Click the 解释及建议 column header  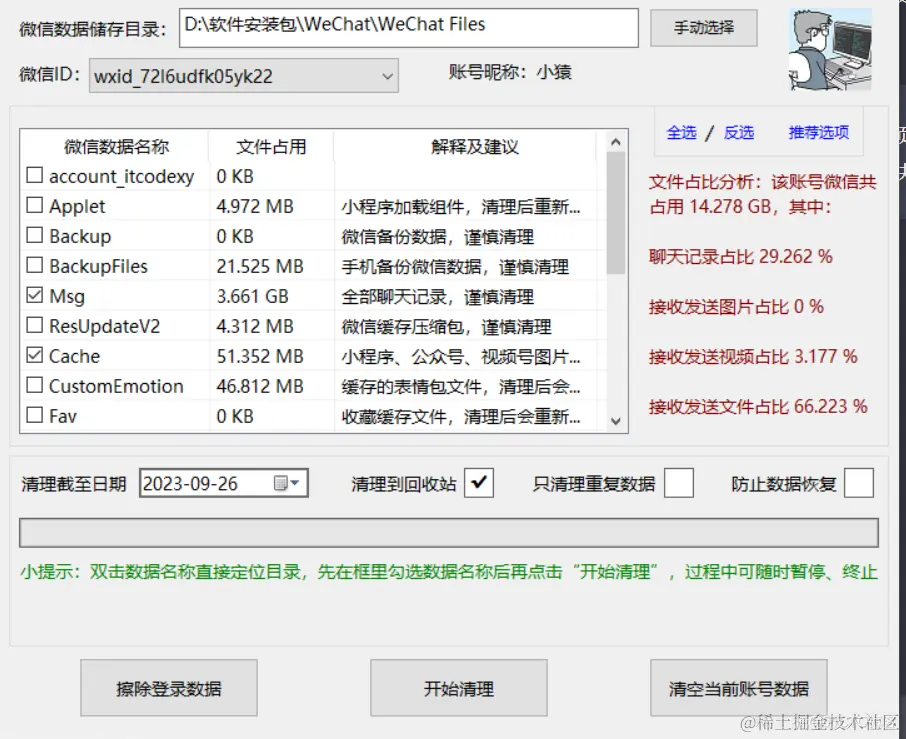[475, 147]
